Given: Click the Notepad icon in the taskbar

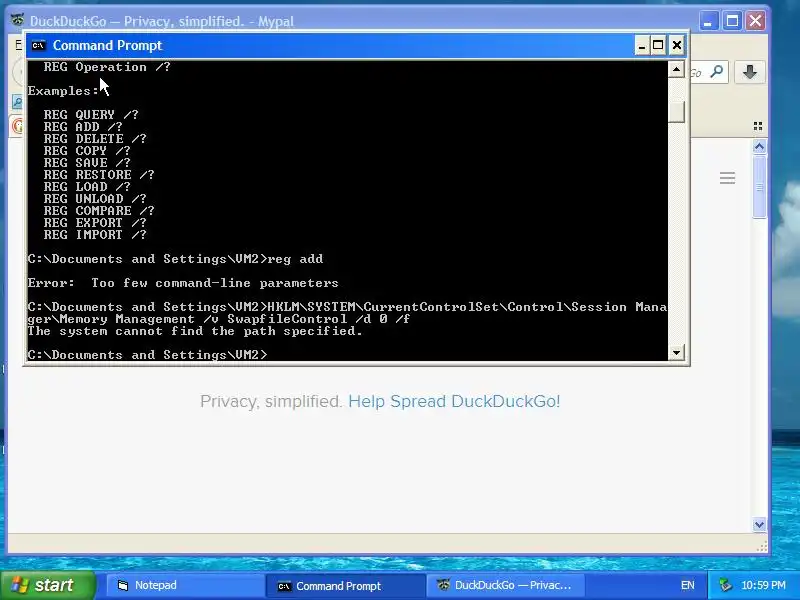Looking at the screenshot, I should pyautogui.click(x=122, y=585).
